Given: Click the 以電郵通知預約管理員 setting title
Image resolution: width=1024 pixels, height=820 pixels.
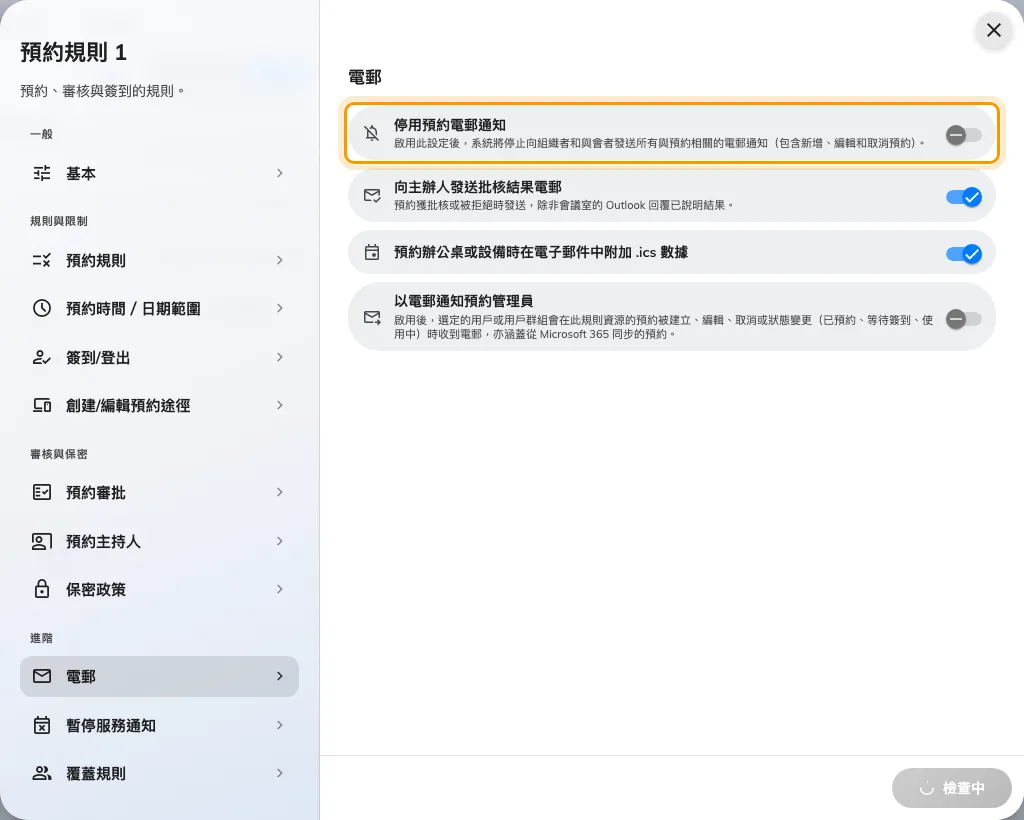Looking at the screenshot, I should click(463, 301).
